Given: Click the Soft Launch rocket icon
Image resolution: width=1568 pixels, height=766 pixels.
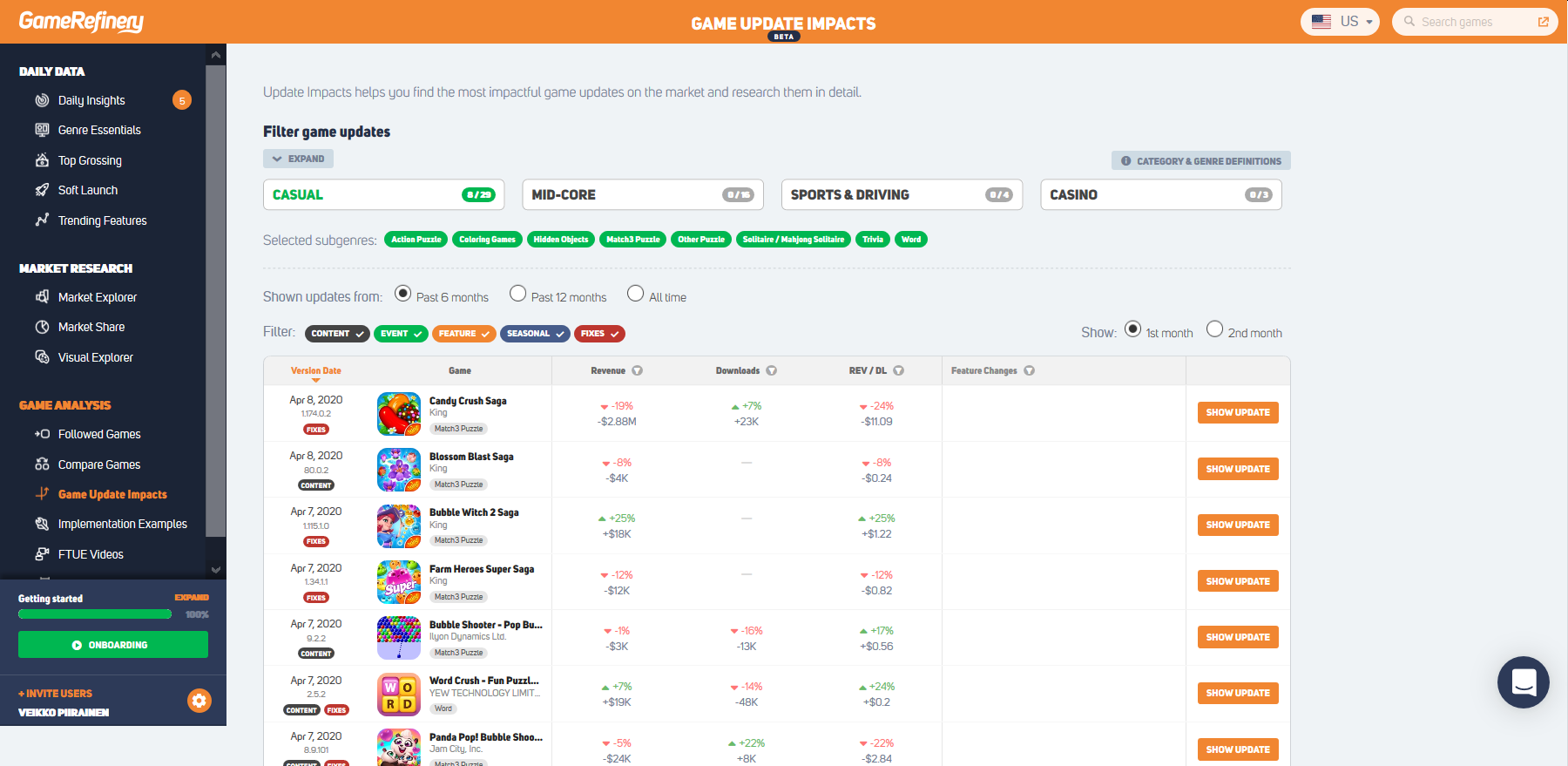Looking at the screenshot, I should [42, 190].
